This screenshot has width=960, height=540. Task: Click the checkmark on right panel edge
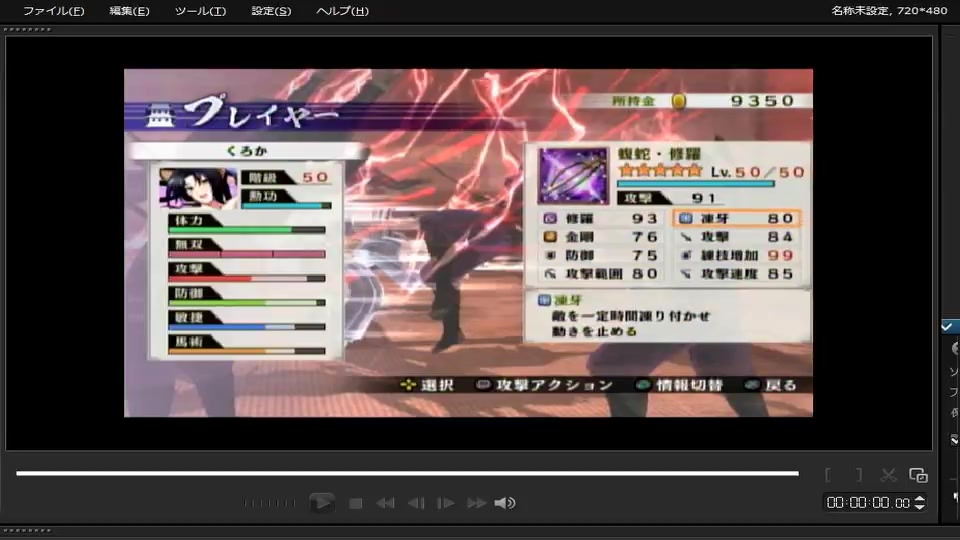[x=947, y=326]
